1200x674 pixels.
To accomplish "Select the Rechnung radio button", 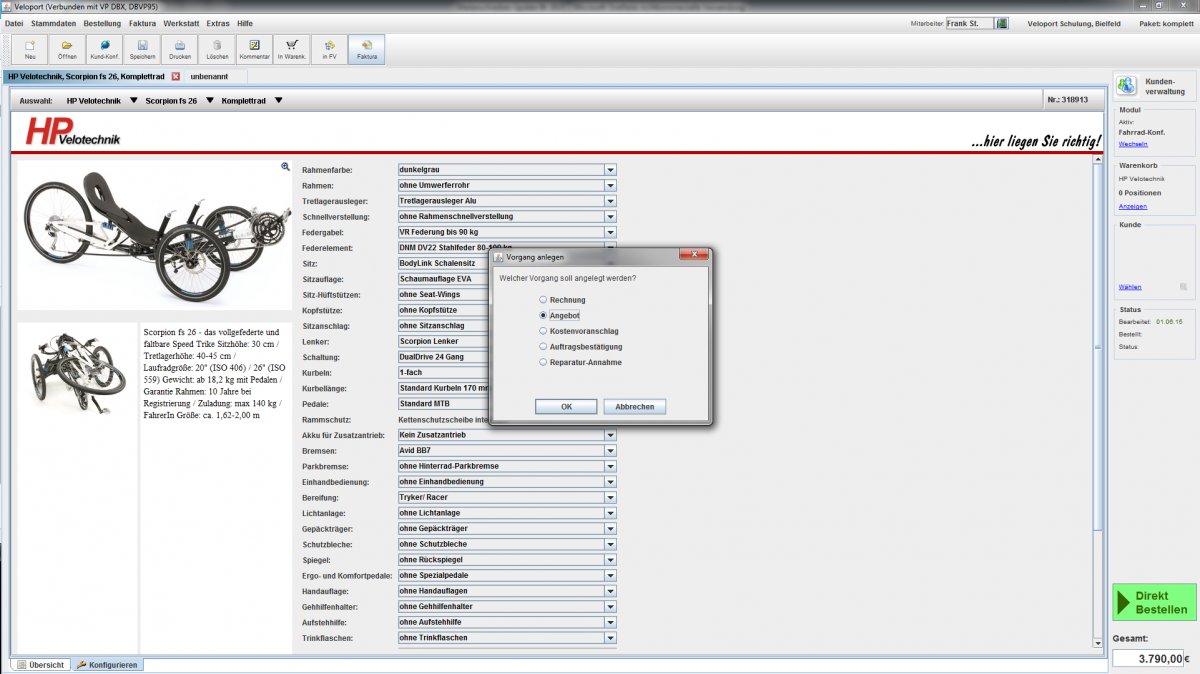I will coord(543,300).
